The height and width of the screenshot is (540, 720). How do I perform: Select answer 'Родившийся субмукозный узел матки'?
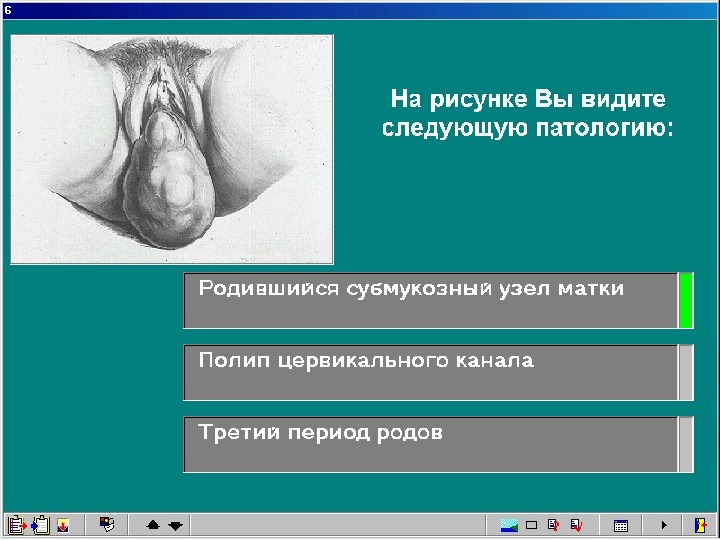(431, 301)
